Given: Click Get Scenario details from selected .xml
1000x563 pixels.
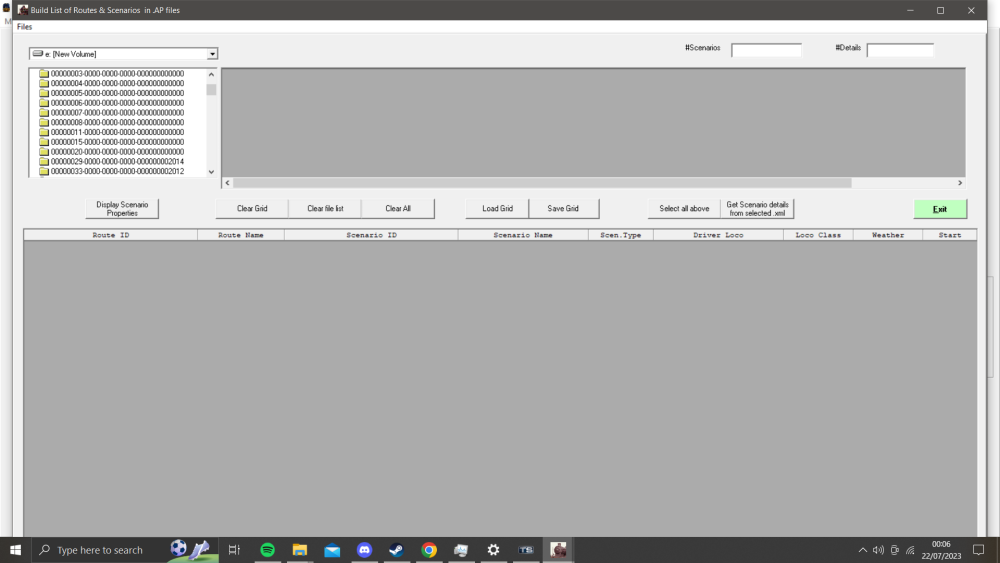Looking at the screenshot, I should point(757,208).
